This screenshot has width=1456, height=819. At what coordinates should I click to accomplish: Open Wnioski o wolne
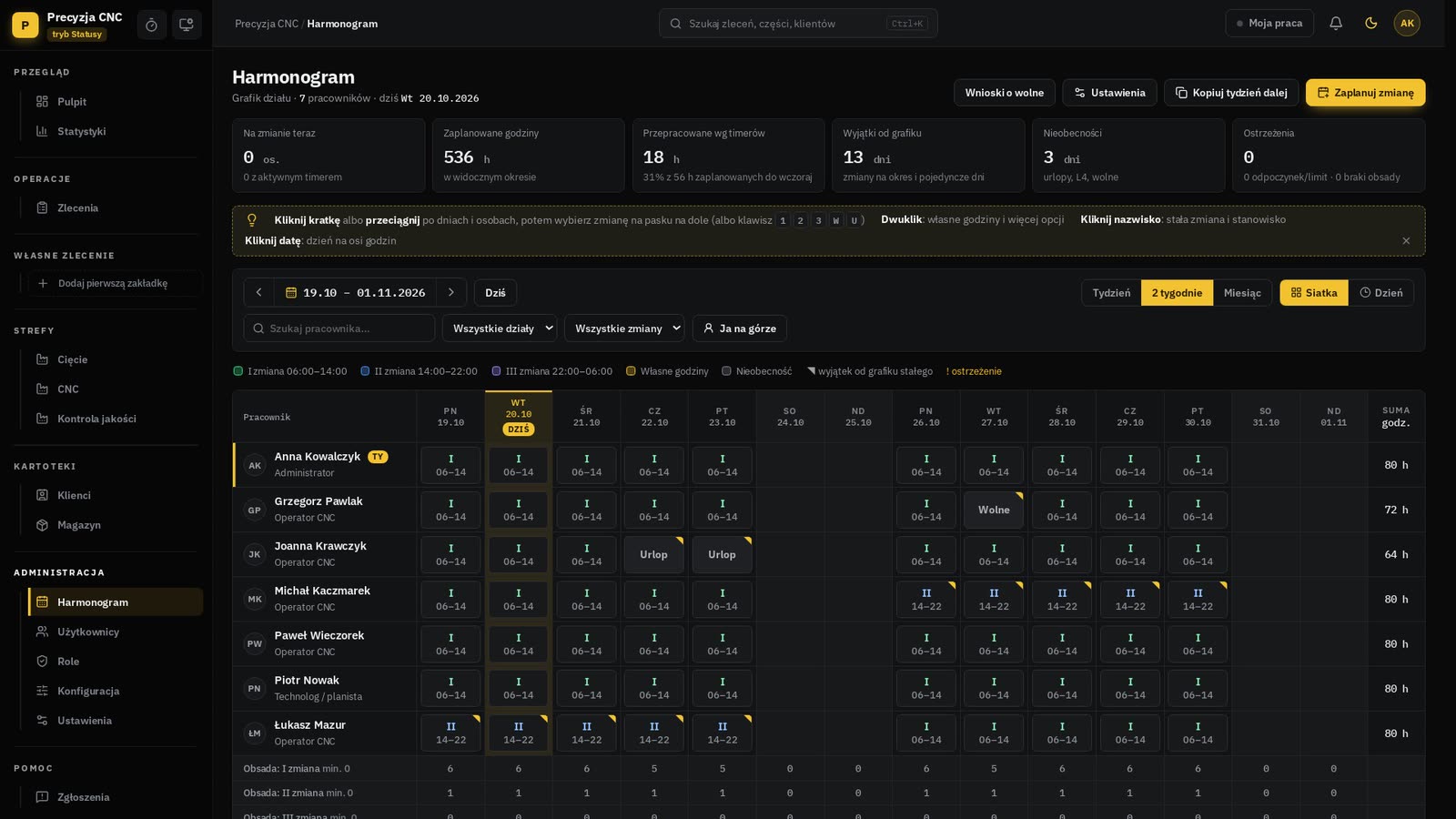[1005, 93]
